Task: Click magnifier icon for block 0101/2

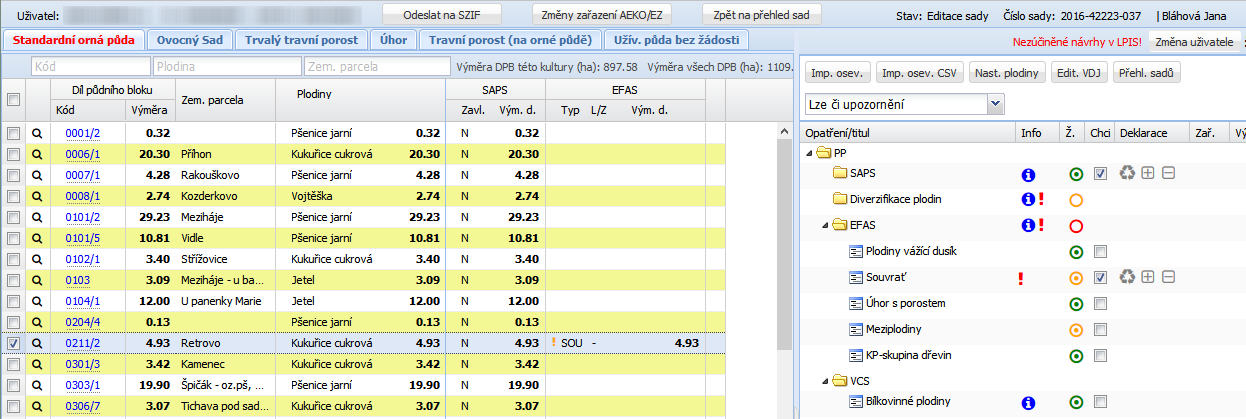Action: pos(38,217)
